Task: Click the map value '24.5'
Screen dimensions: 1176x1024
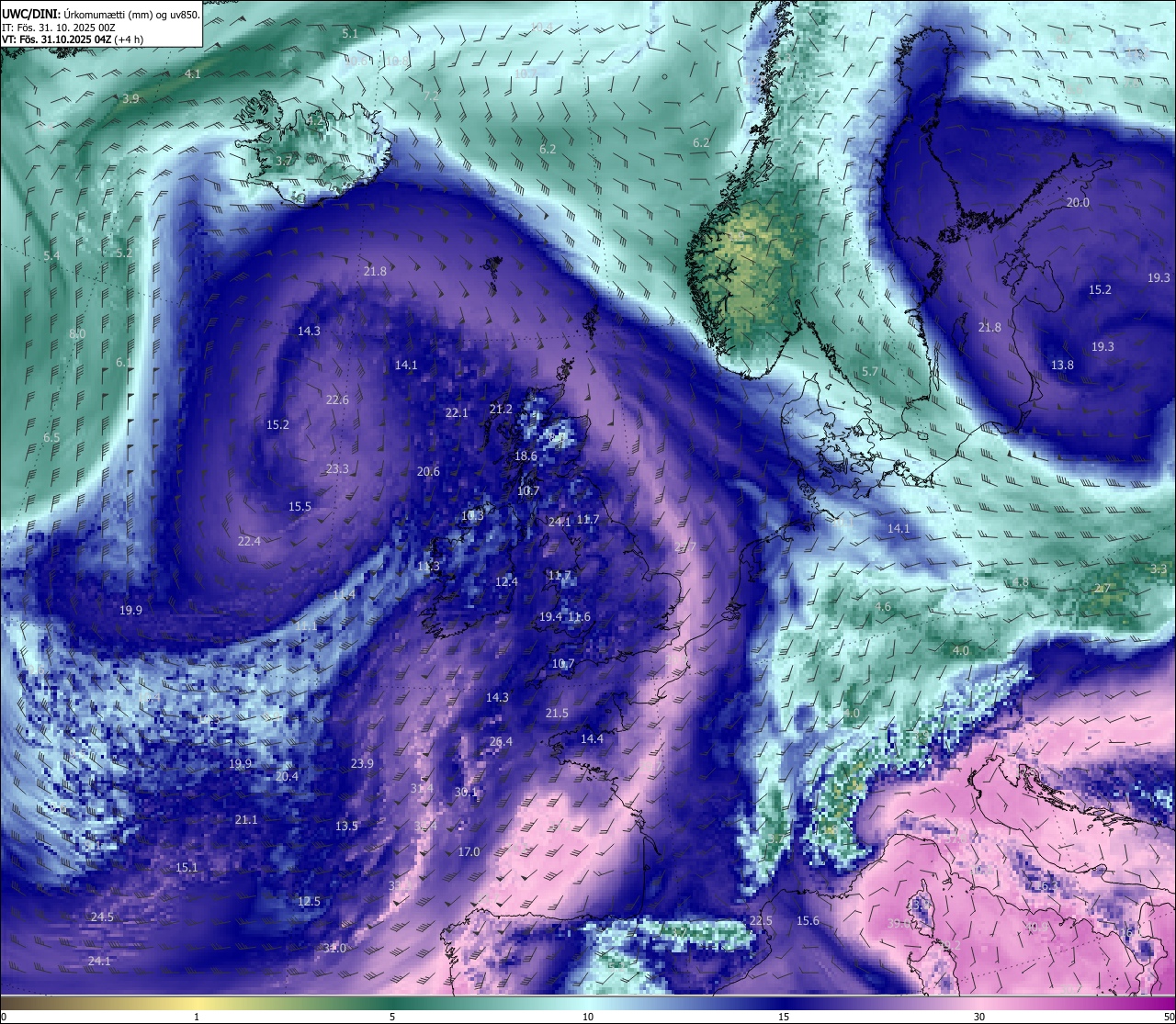Action: pyautogui.click(x=102, y=917)
